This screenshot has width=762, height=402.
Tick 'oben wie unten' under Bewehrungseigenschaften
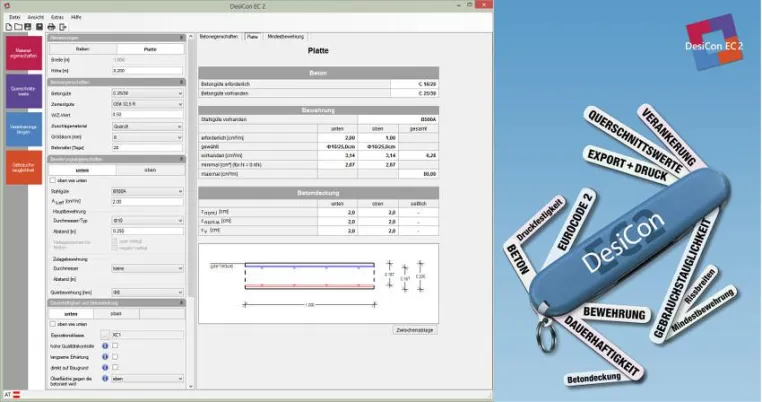(x=53, y=180)
